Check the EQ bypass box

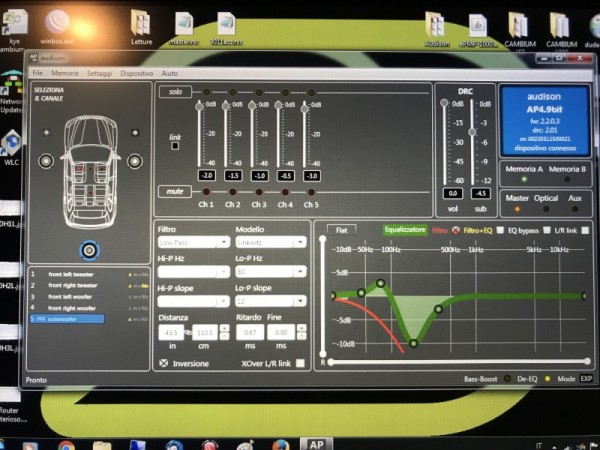point(547,230)
